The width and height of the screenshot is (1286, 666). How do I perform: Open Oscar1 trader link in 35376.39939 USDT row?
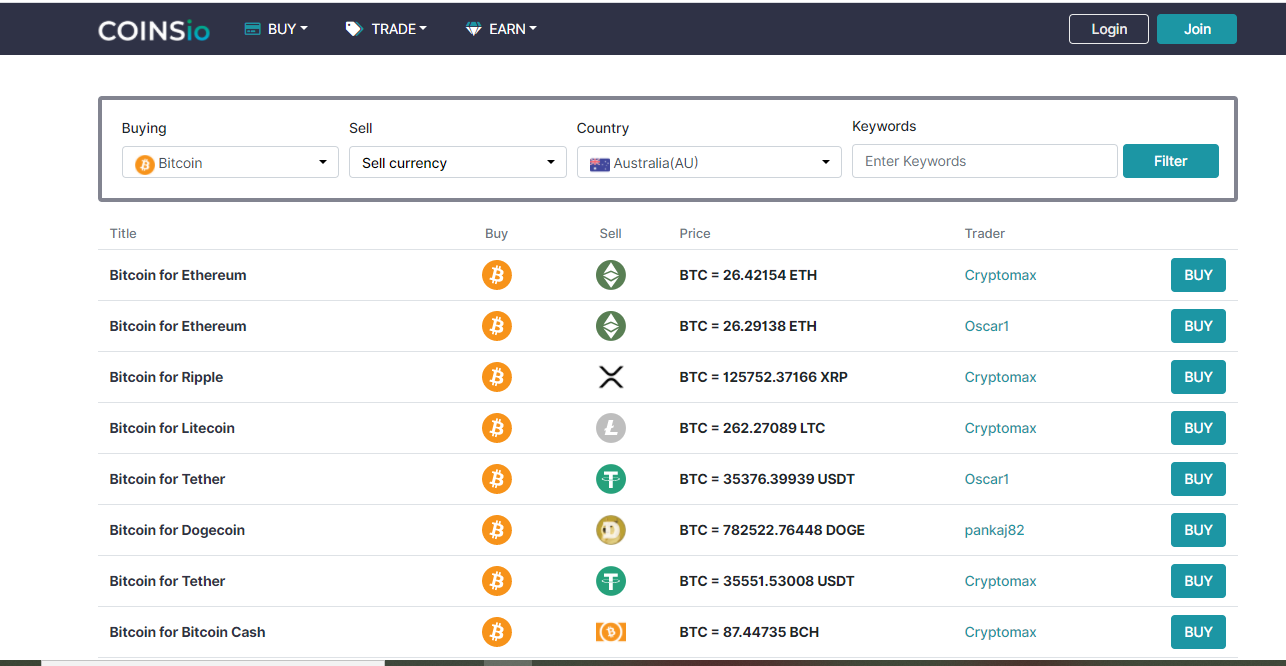pyautogui.click(x=987, y=479)
